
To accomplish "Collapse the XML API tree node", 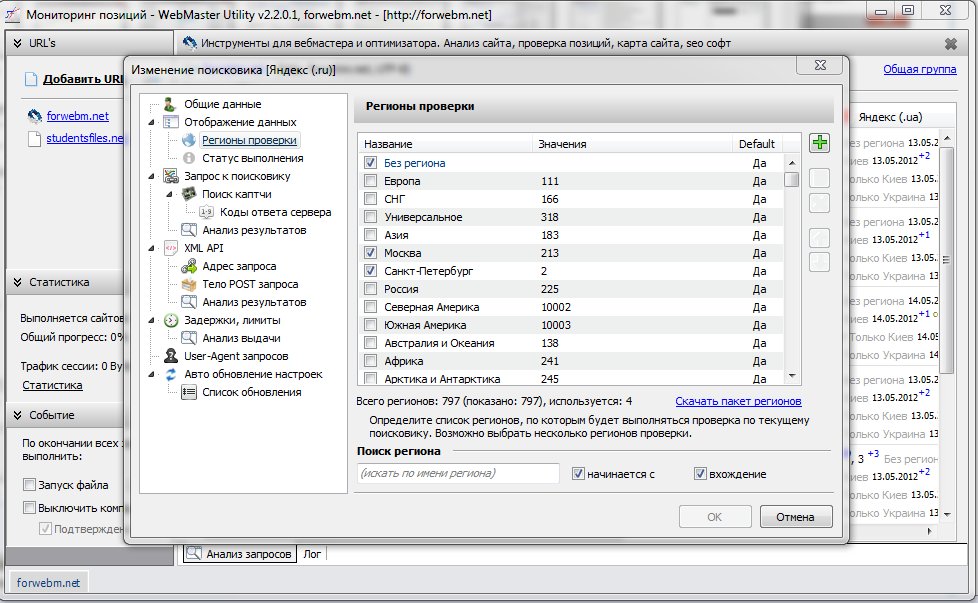I will (x=152, y=248).
